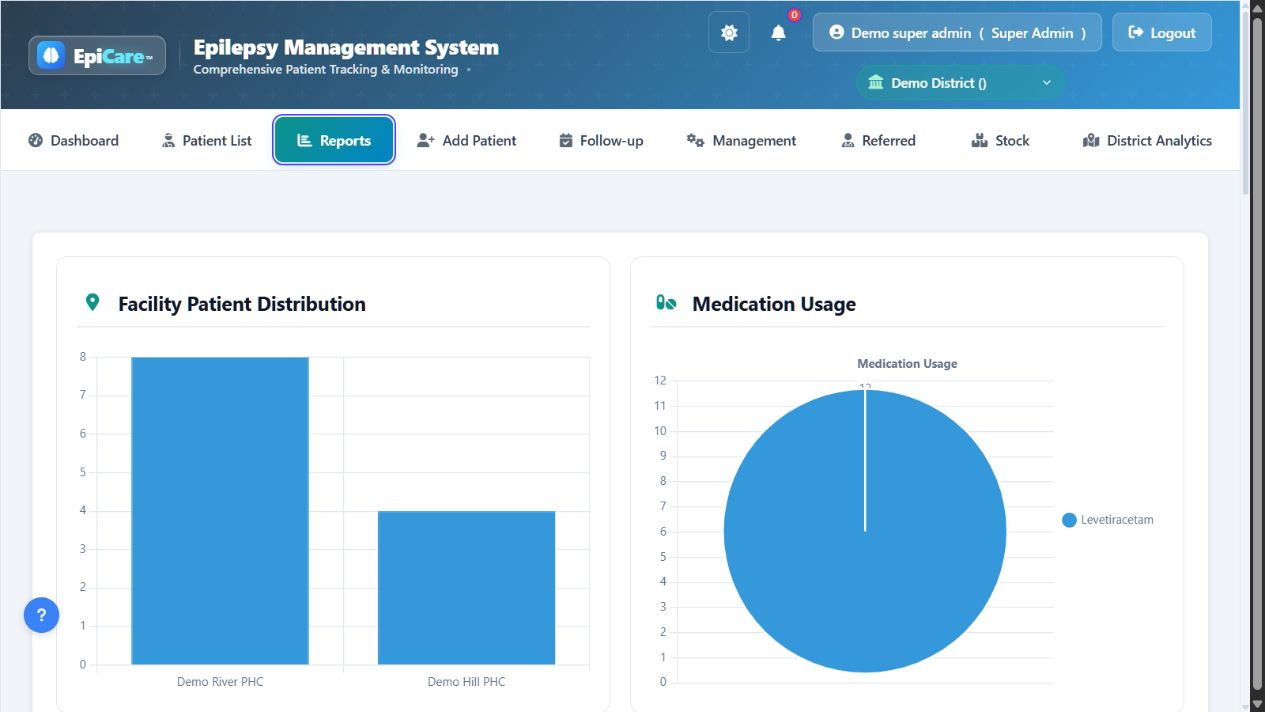Go to the Patient List tab
Screen dimensions: 1265x712
point(207,140)
